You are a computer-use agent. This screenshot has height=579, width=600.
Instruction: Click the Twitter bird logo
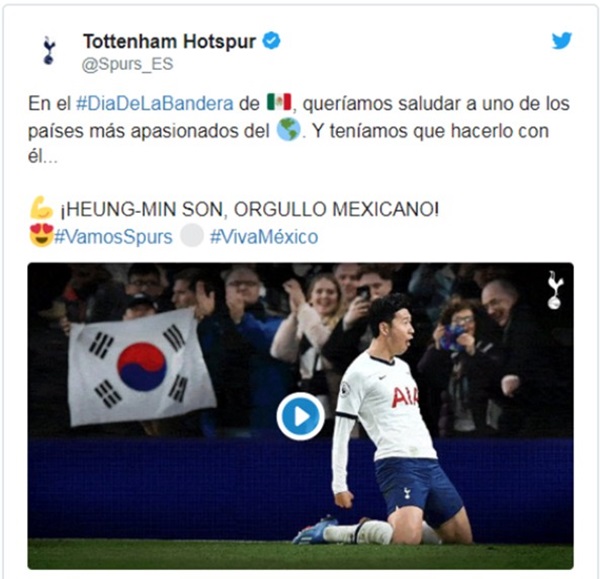[x=562, y=41]
